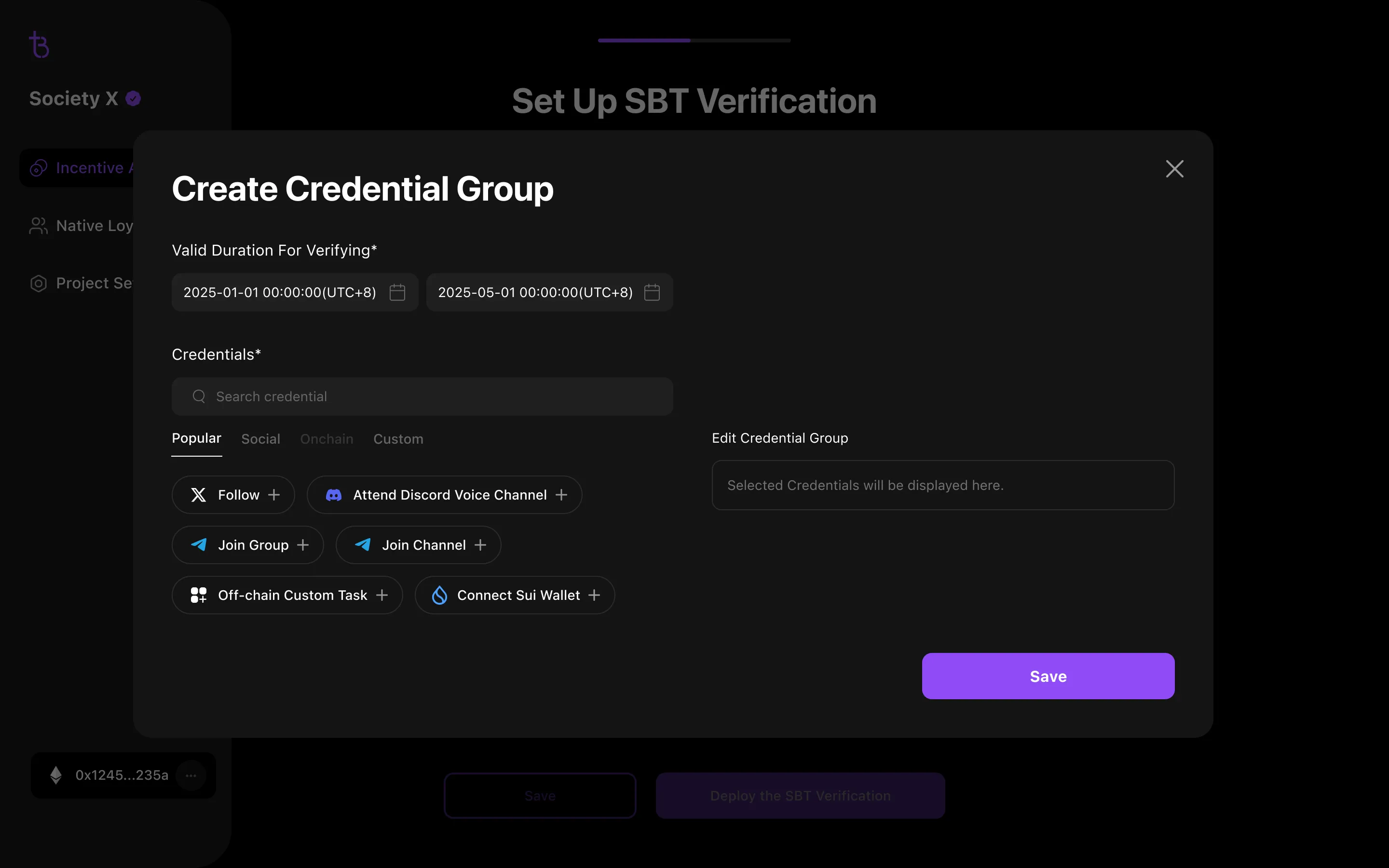Click the Telegram icon on Join Group
Viewport: 1389px width, 868px height.
pyautogui.click(x=199, y=545)
